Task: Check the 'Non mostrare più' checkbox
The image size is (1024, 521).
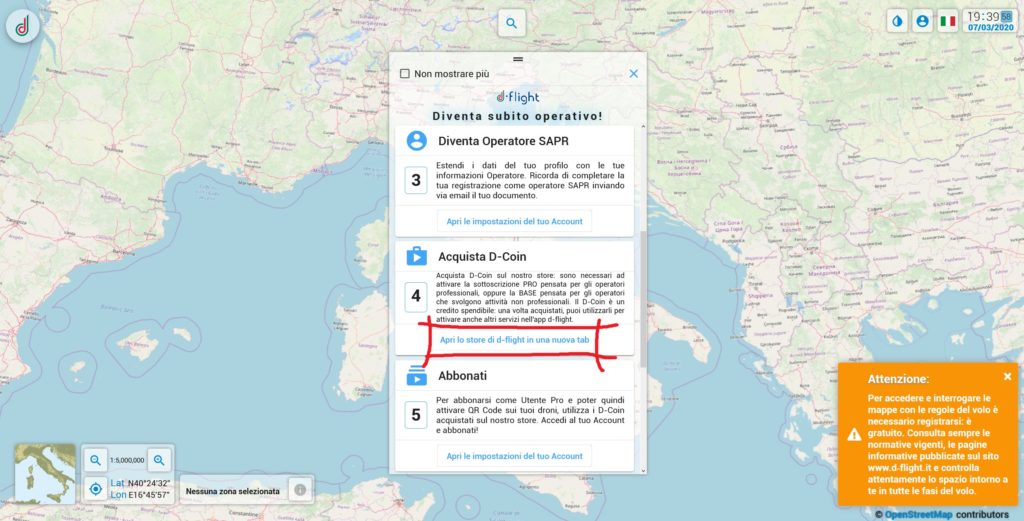Action: tap(404, 74)
